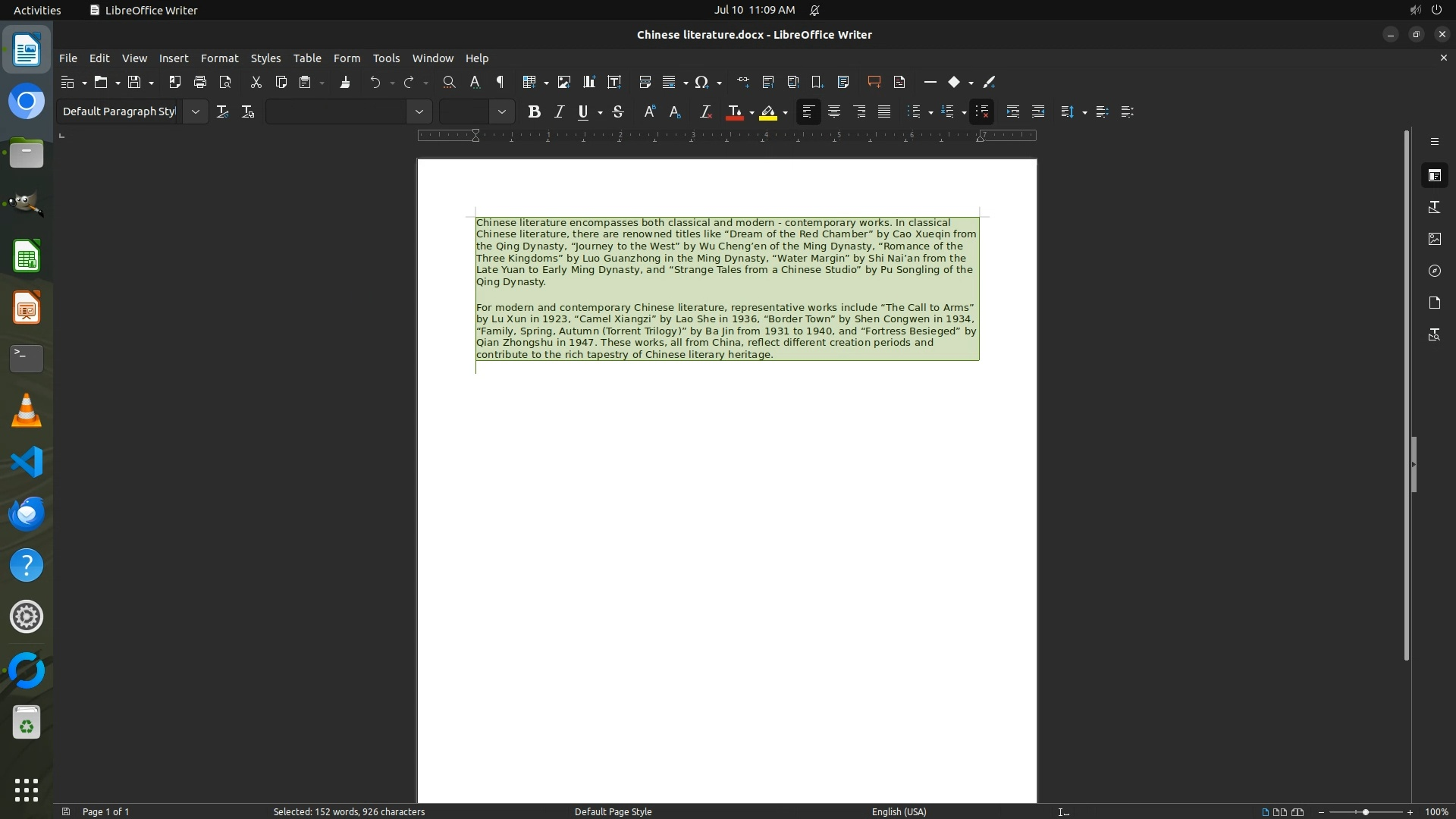This screenshot has height=819, width=1456.
Task: Toggle Italic formatting
Action: pyautogui.click(x=560, y=112)
